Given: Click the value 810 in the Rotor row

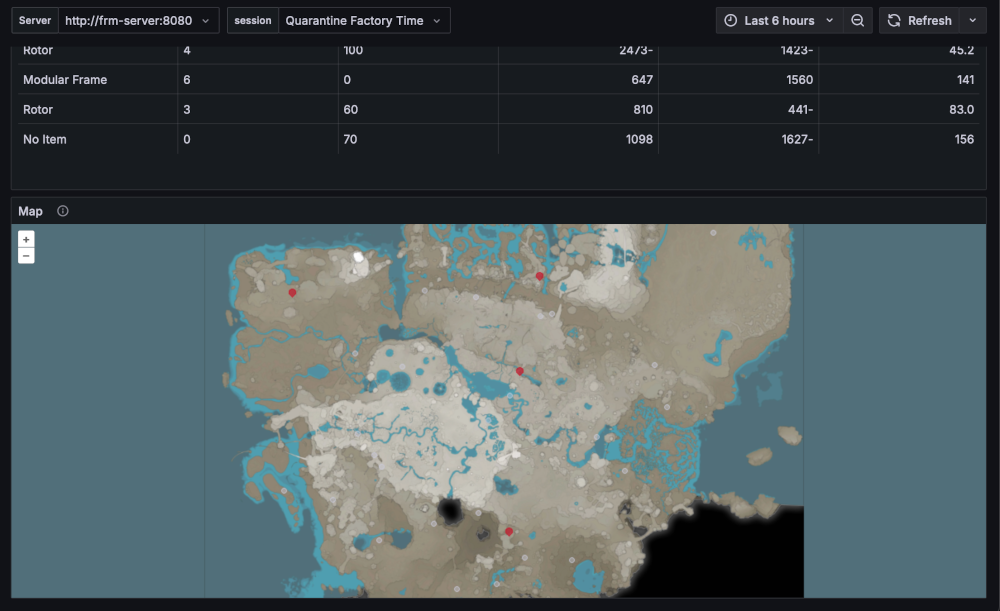Looking at the screenshot, I should (643, 110).
